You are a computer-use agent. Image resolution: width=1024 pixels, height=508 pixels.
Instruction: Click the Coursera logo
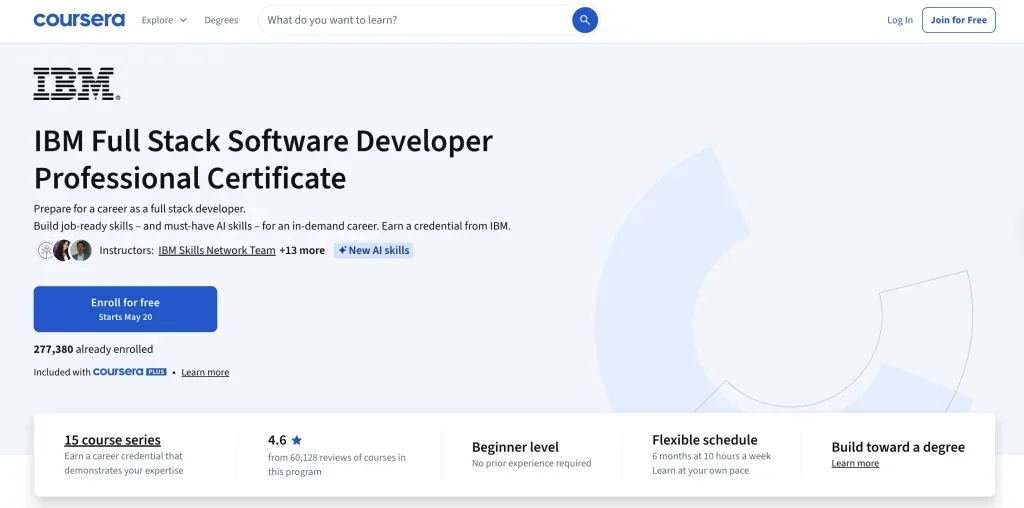[x=78, y=20]
